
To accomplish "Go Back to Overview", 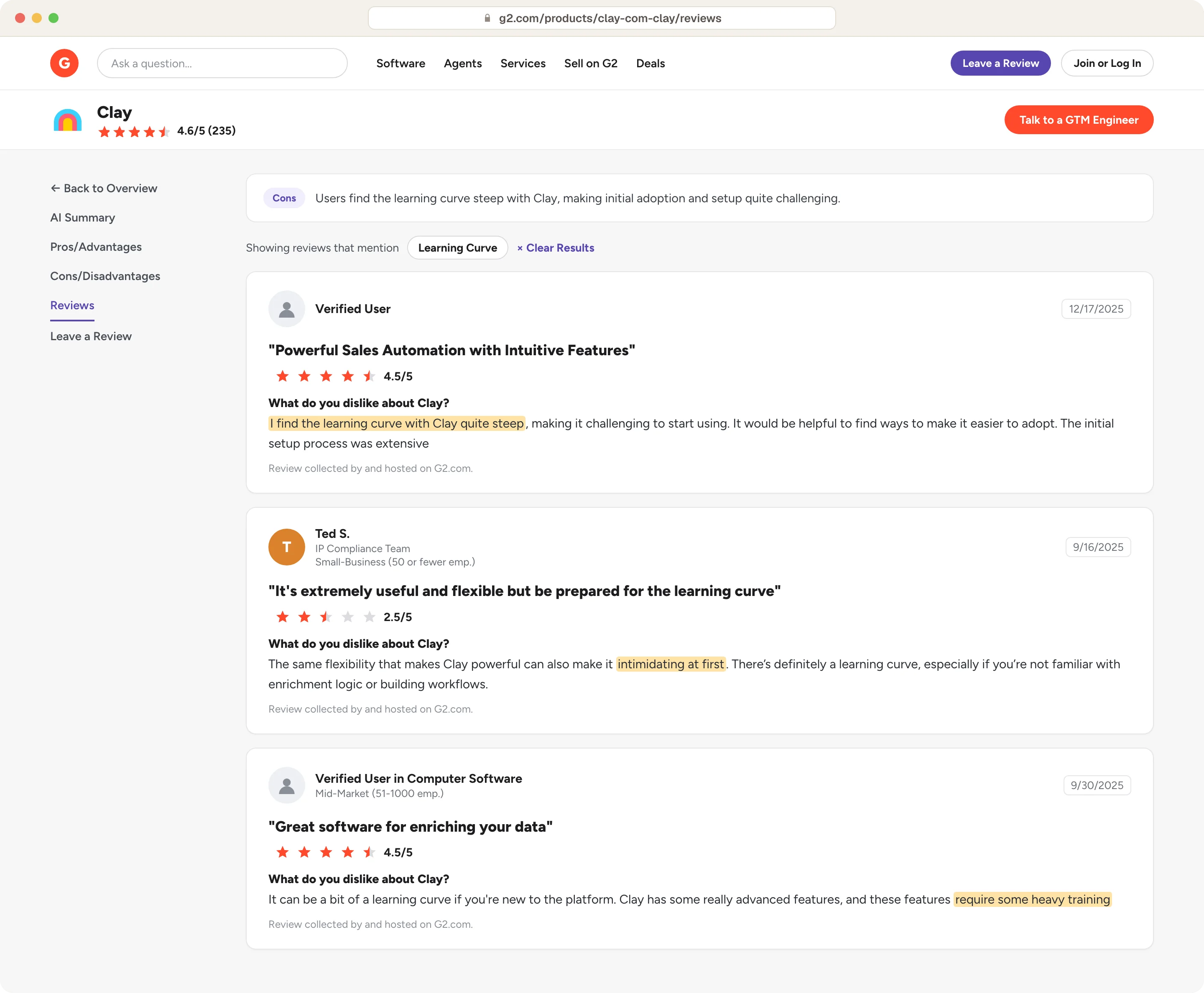I will click(x=104, y=188).
